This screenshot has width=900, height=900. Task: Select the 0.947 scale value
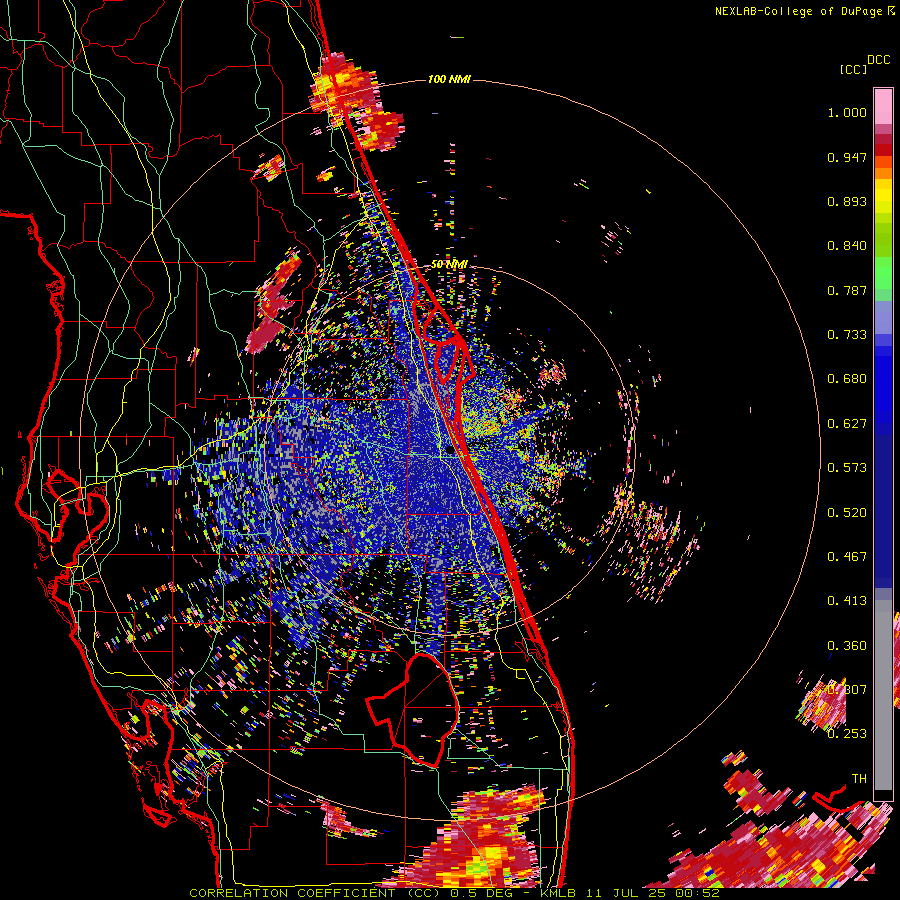(847, 157)
